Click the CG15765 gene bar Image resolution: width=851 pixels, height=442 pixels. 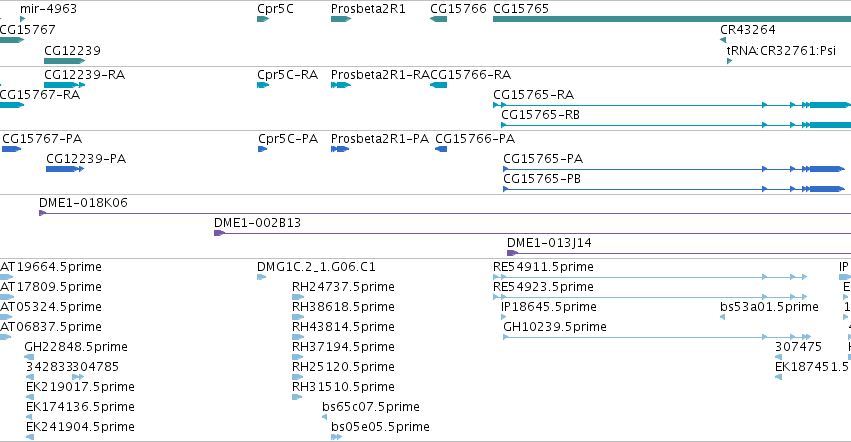click(672, 19)
